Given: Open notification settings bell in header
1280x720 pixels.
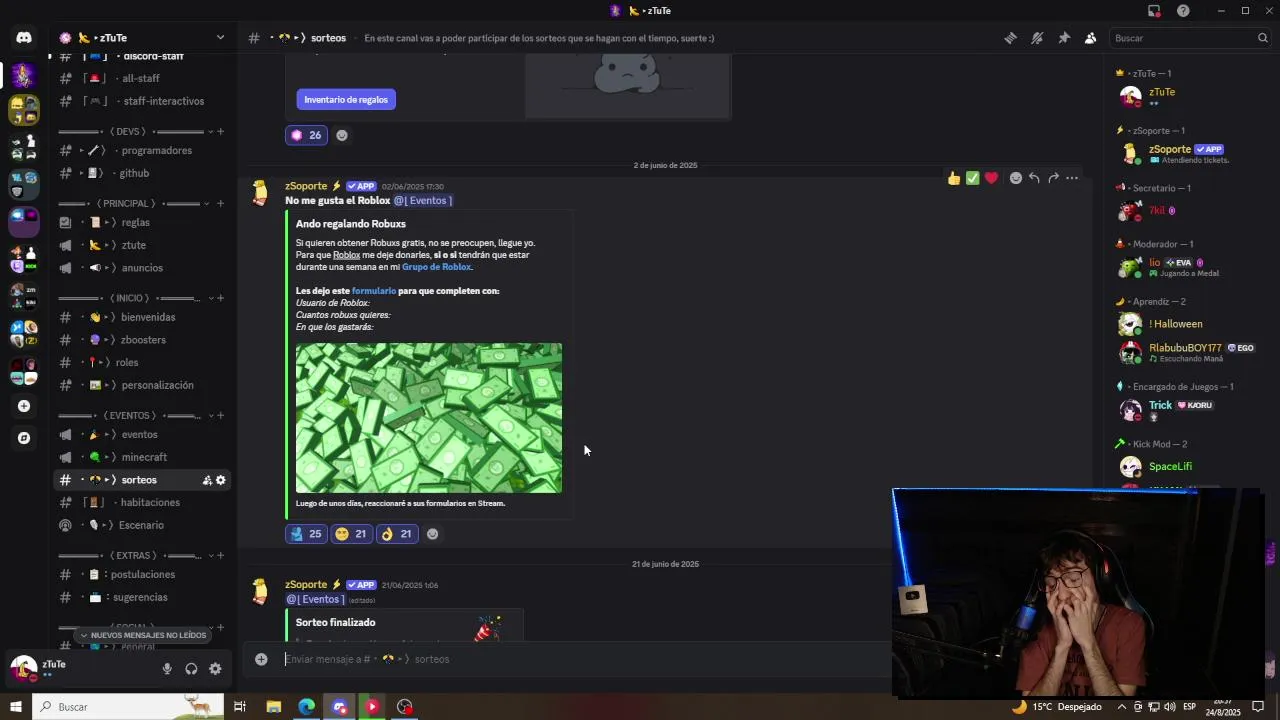Looking at the screenshot, I should coord(1037,38).
